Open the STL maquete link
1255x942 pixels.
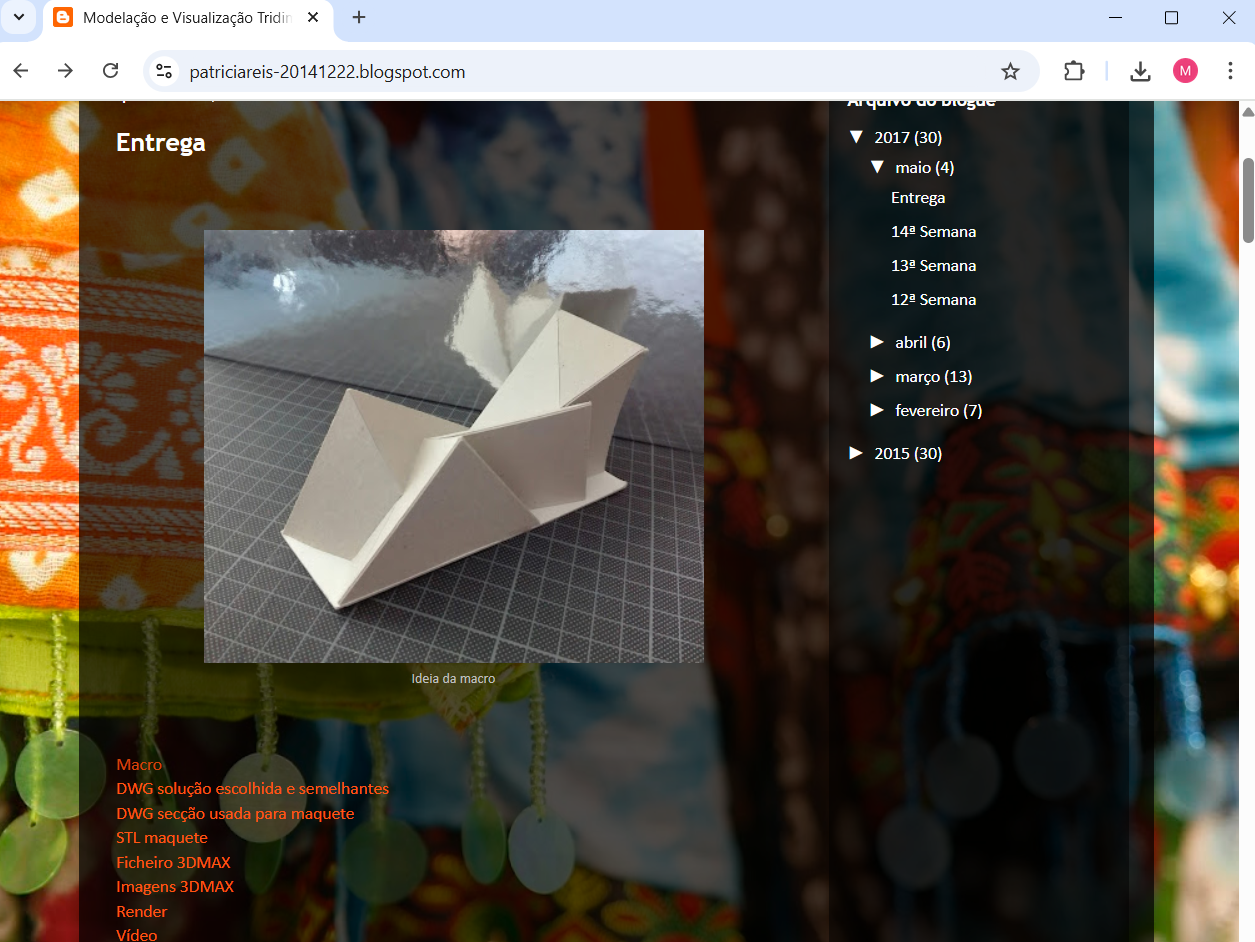click(x=162, y=838)
